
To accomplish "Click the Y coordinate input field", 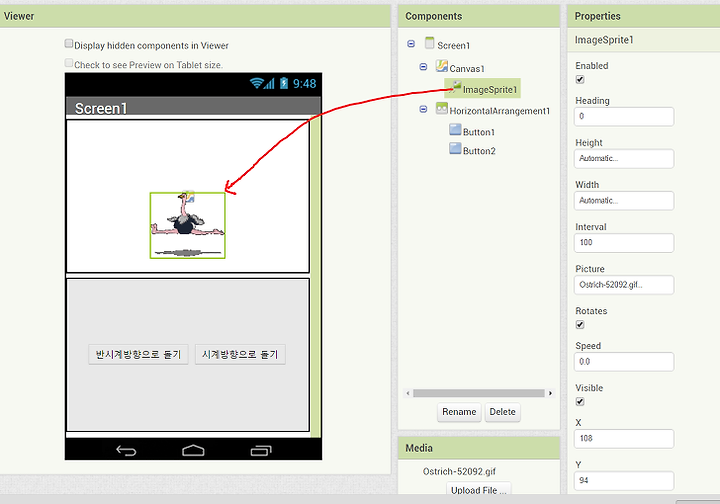I will (x=624, y=481).
